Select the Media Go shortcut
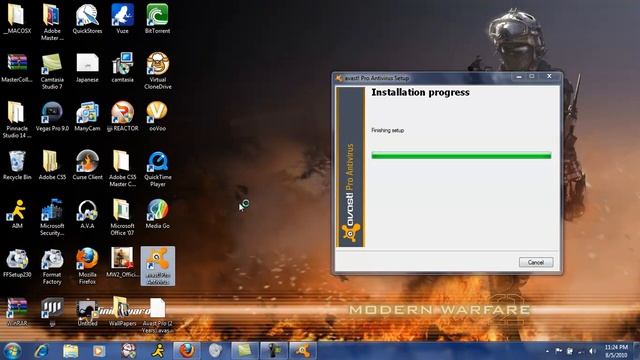The image size is (640, 360). (x=158, y=213)
